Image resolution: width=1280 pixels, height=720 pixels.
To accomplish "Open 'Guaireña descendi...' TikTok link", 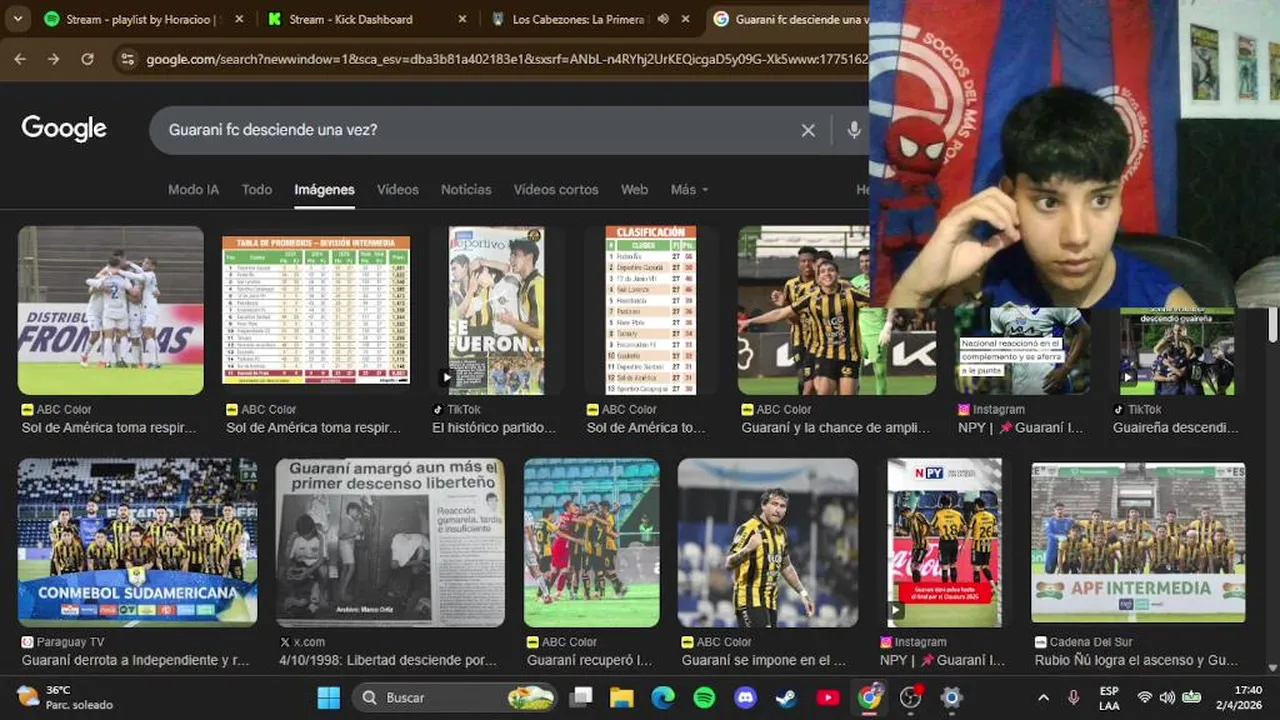I will [x=1175, y=428].
